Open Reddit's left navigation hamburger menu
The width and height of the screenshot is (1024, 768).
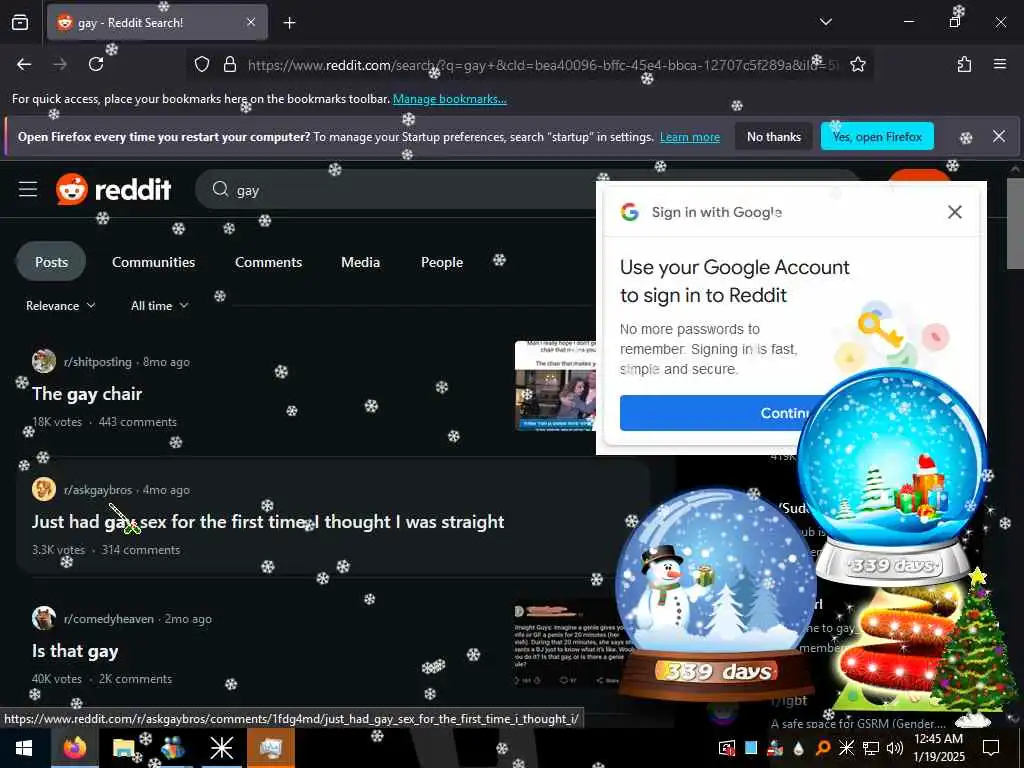coord(28,189)
